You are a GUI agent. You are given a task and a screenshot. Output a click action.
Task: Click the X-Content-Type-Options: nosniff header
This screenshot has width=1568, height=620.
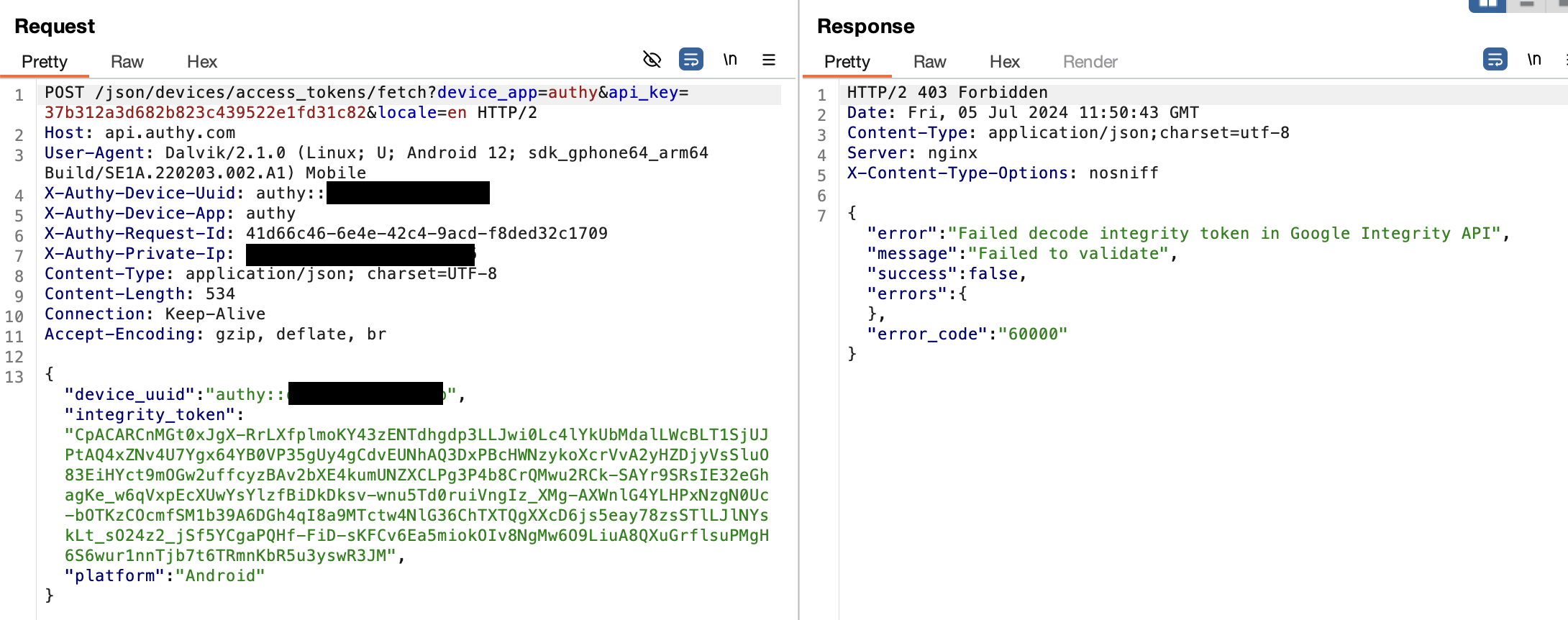tap(1003, 173)
